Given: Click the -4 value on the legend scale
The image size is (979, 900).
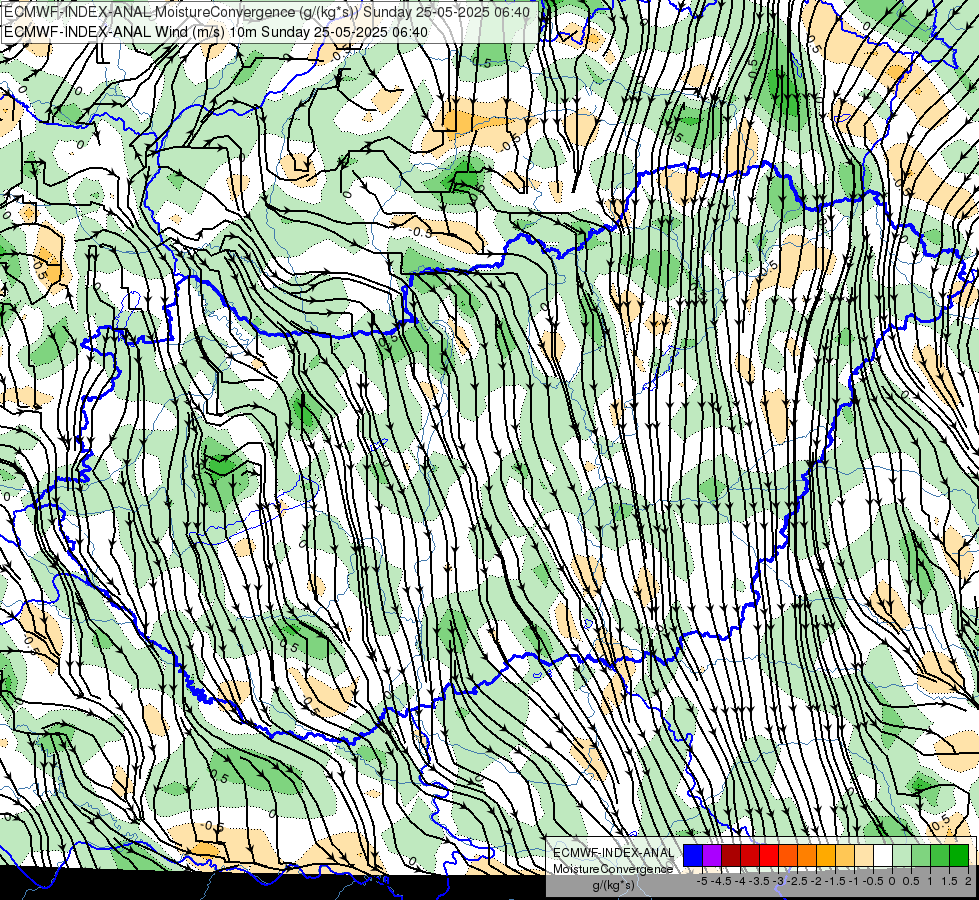Looking at the screenshot, I should (x=740, y=881).
